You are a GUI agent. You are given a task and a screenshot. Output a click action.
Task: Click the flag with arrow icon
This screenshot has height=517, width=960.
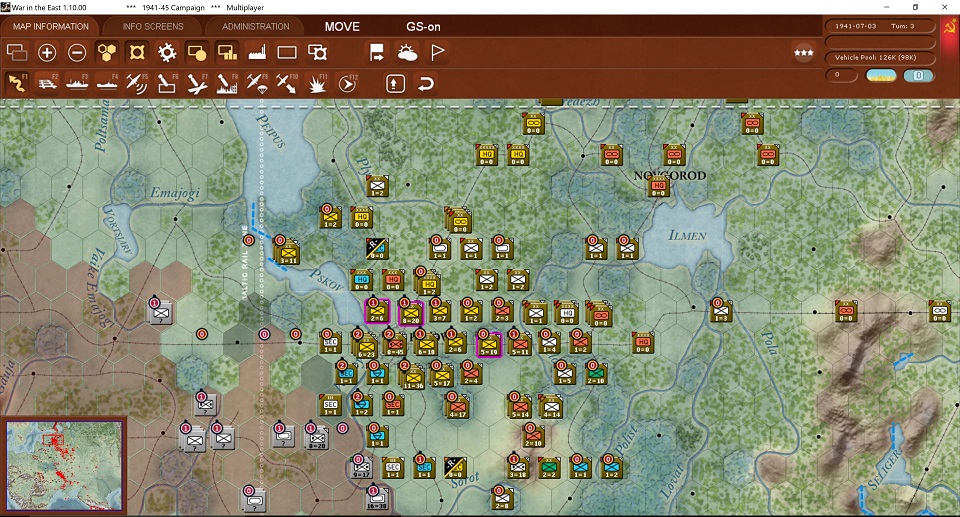pos(377,53)
